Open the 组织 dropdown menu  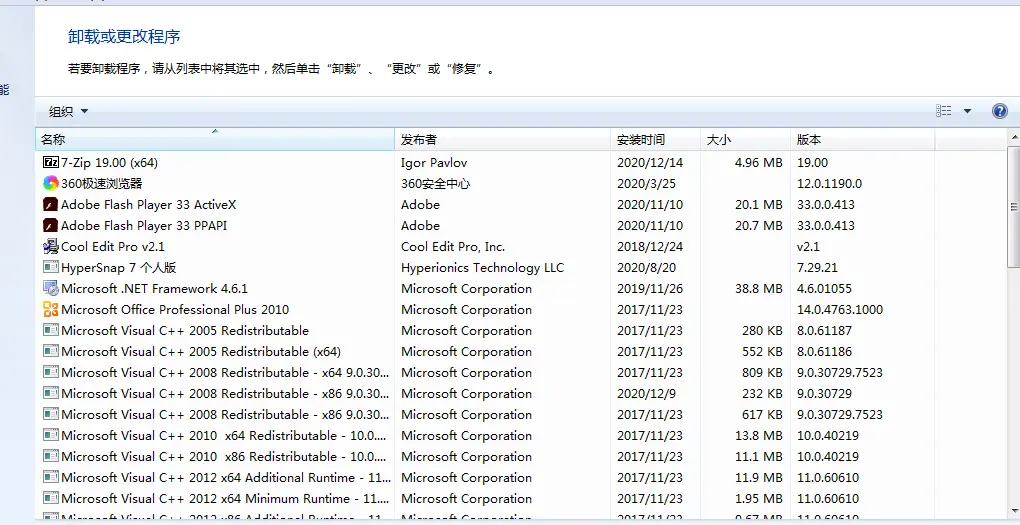(x=69, y=111)
